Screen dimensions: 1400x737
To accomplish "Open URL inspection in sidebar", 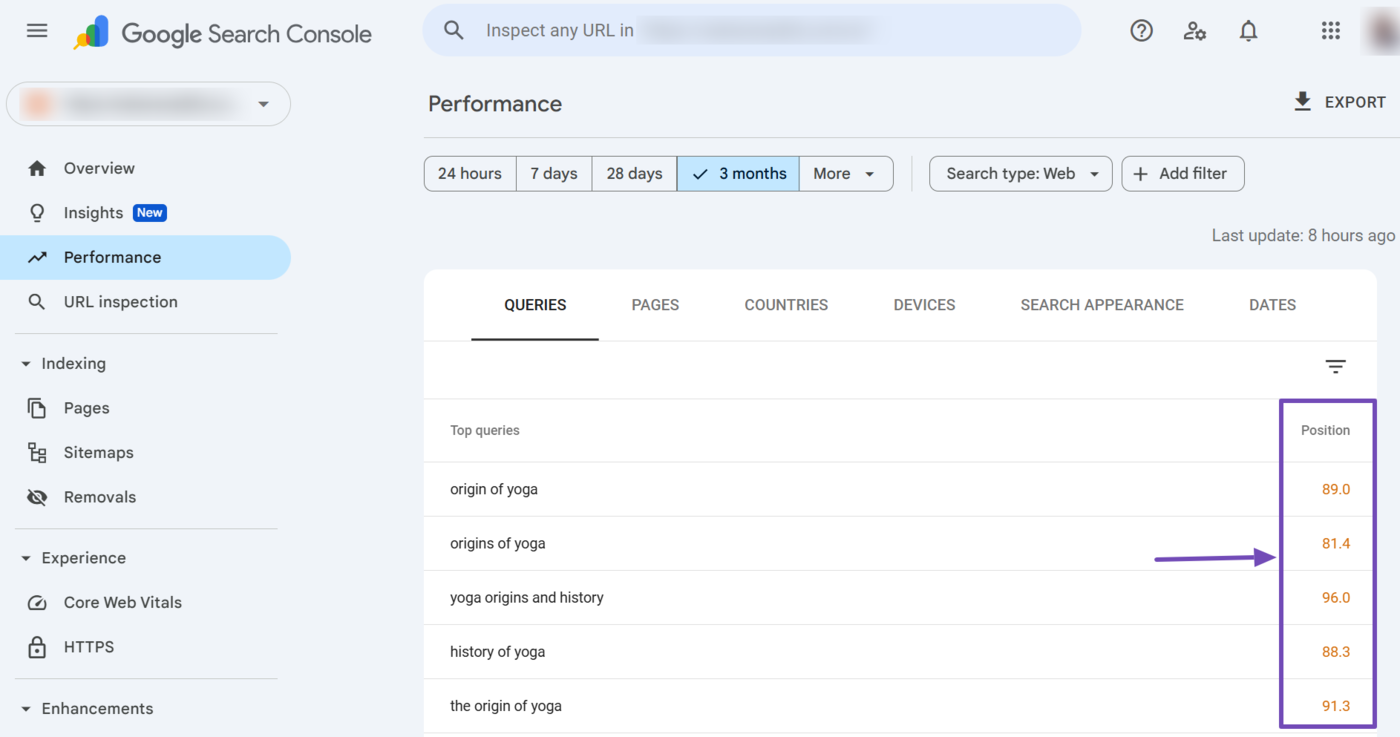I will 120,302.
